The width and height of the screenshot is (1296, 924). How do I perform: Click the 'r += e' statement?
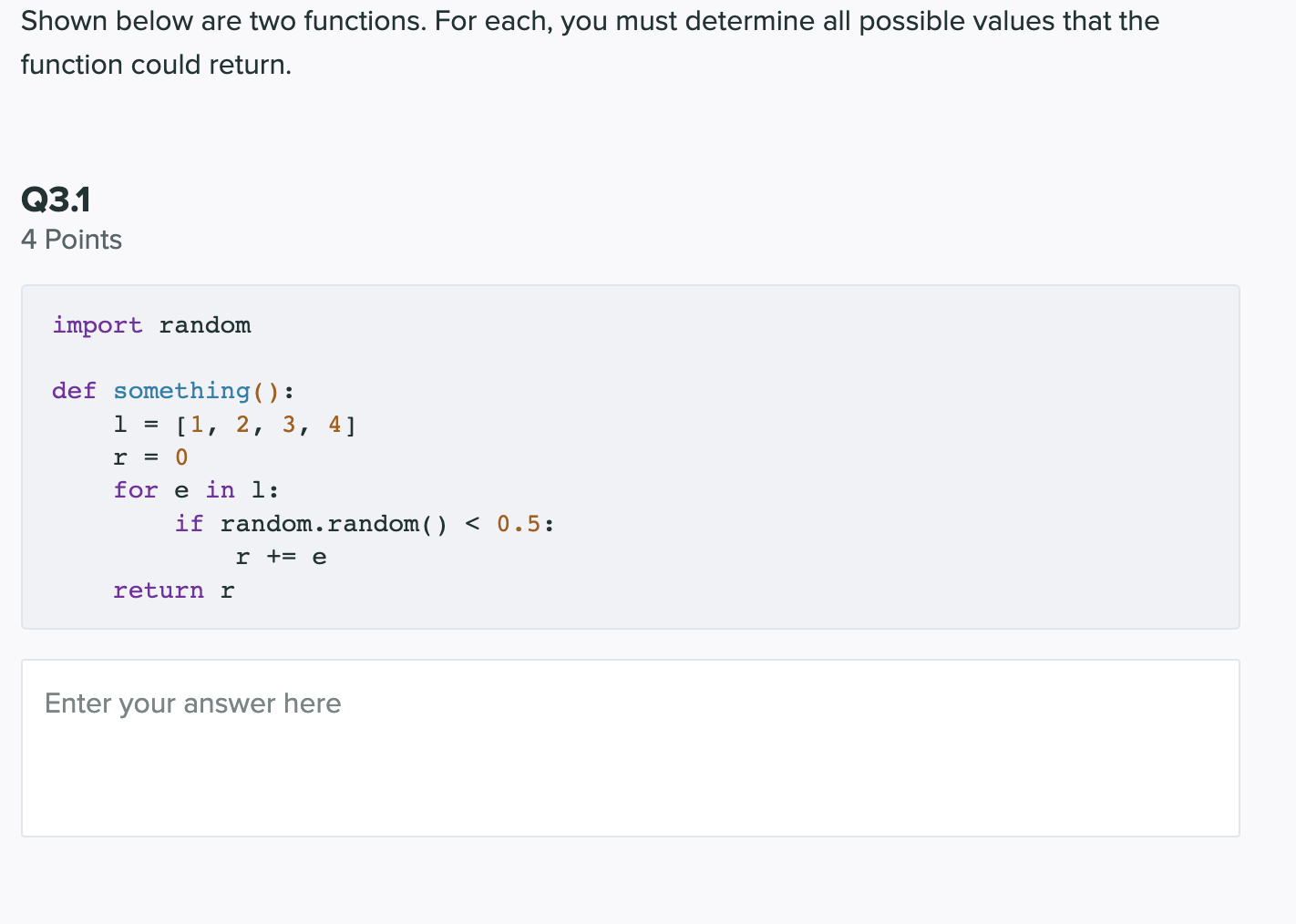pos(281,556)
